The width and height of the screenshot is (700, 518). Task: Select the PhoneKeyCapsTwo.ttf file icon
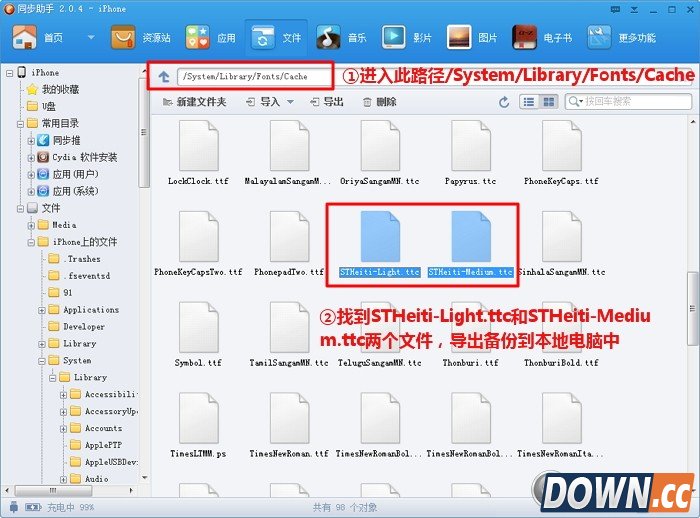(x=199, y=236)
